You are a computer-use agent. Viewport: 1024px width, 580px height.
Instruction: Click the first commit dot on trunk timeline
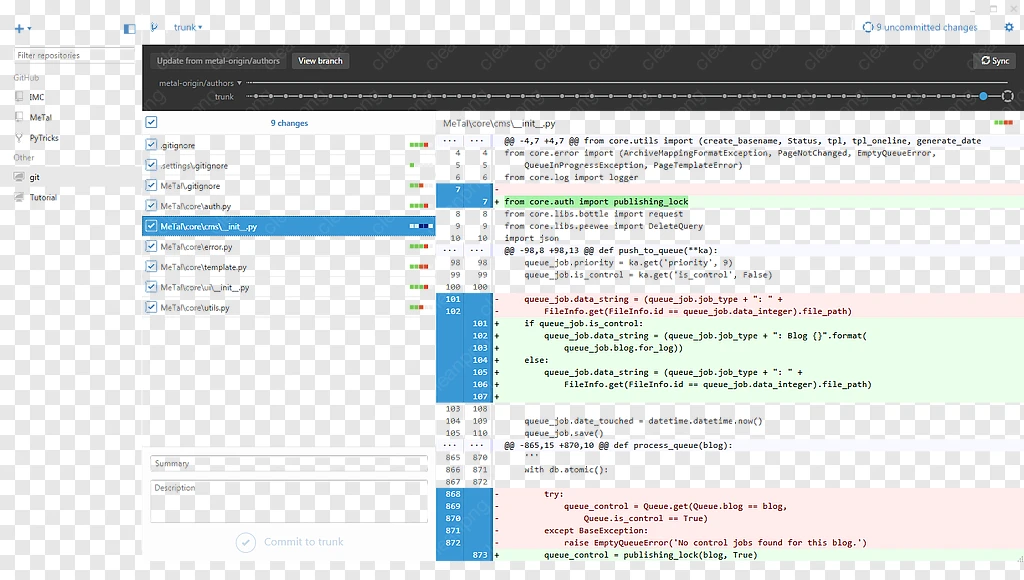pos(255,96)
